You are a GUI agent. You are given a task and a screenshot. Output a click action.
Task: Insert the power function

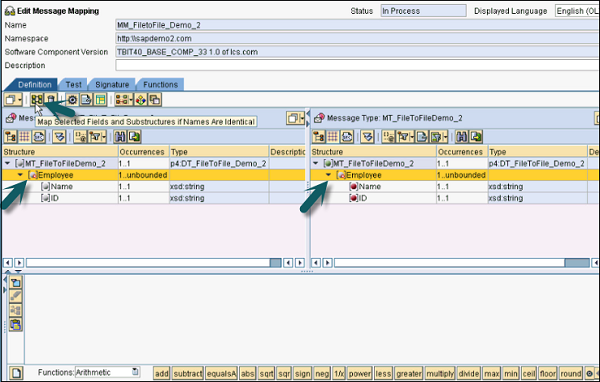click(360, 373)
